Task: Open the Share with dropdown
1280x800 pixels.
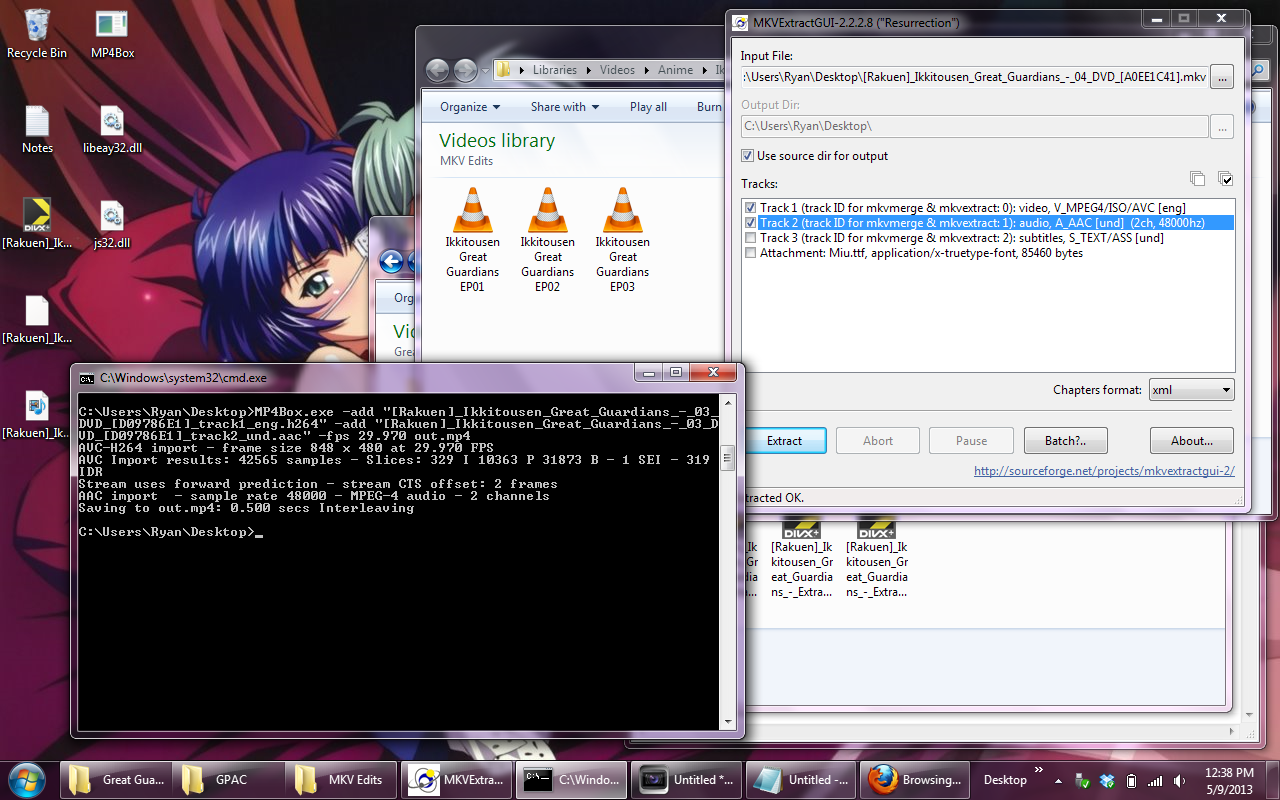Action: point(565,107)
